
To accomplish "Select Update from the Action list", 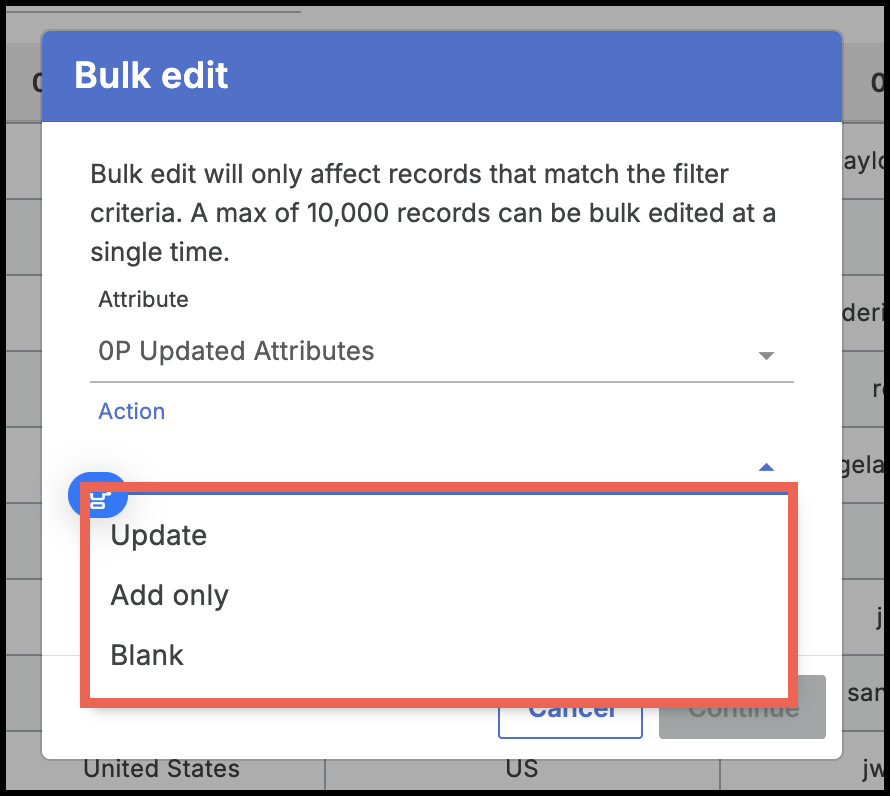I will pyautogui.click(x=158, y=535).
